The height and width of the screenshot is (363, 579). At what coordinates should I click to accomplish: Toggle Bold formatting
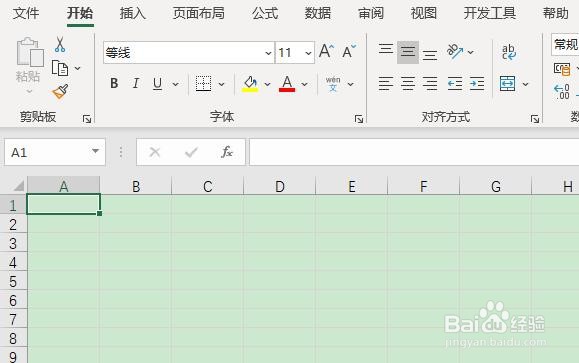pos(114,83)
